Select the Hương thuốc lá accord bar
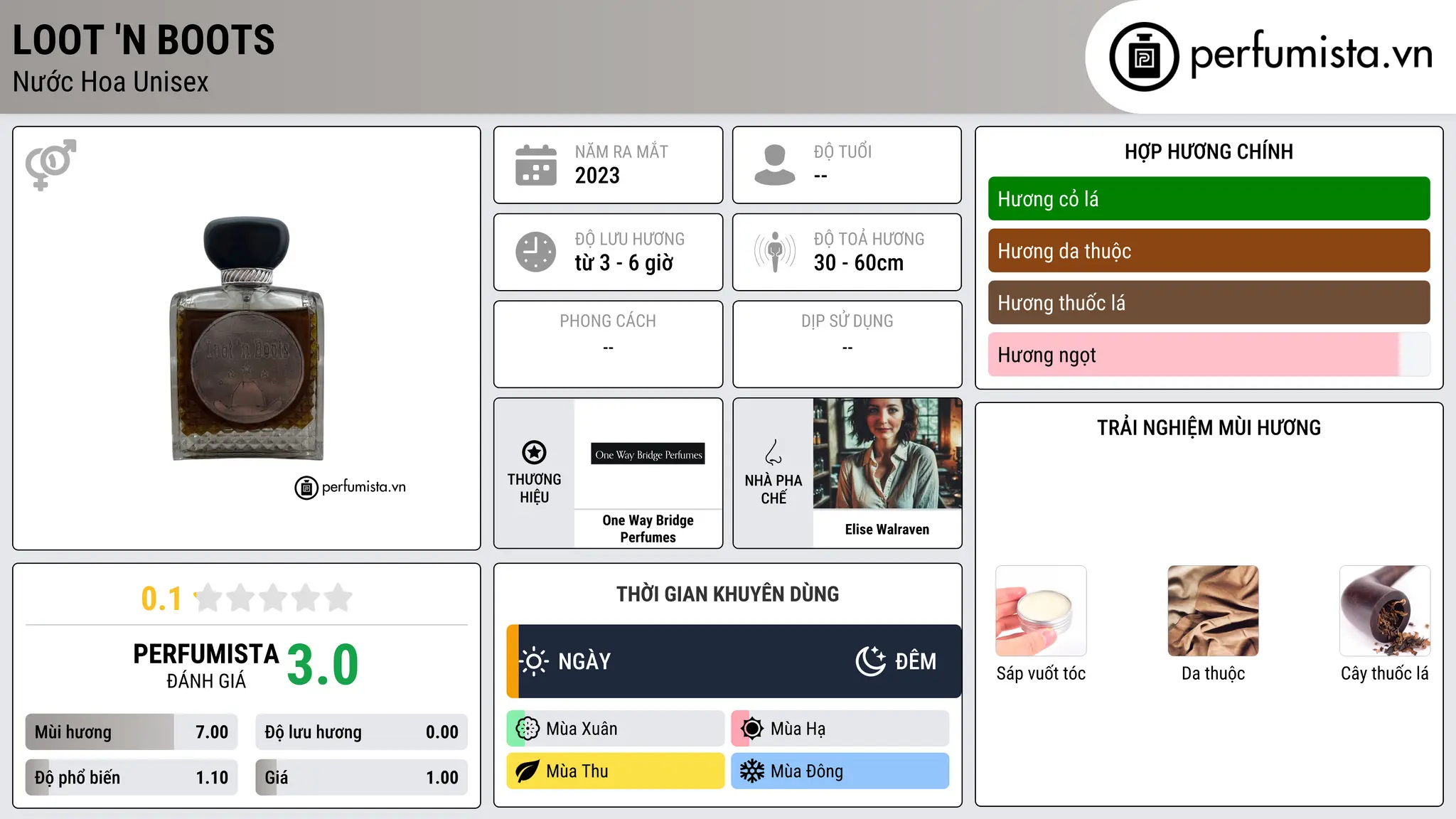This screenshot has width=1456, height=819. pos(1209,303)
